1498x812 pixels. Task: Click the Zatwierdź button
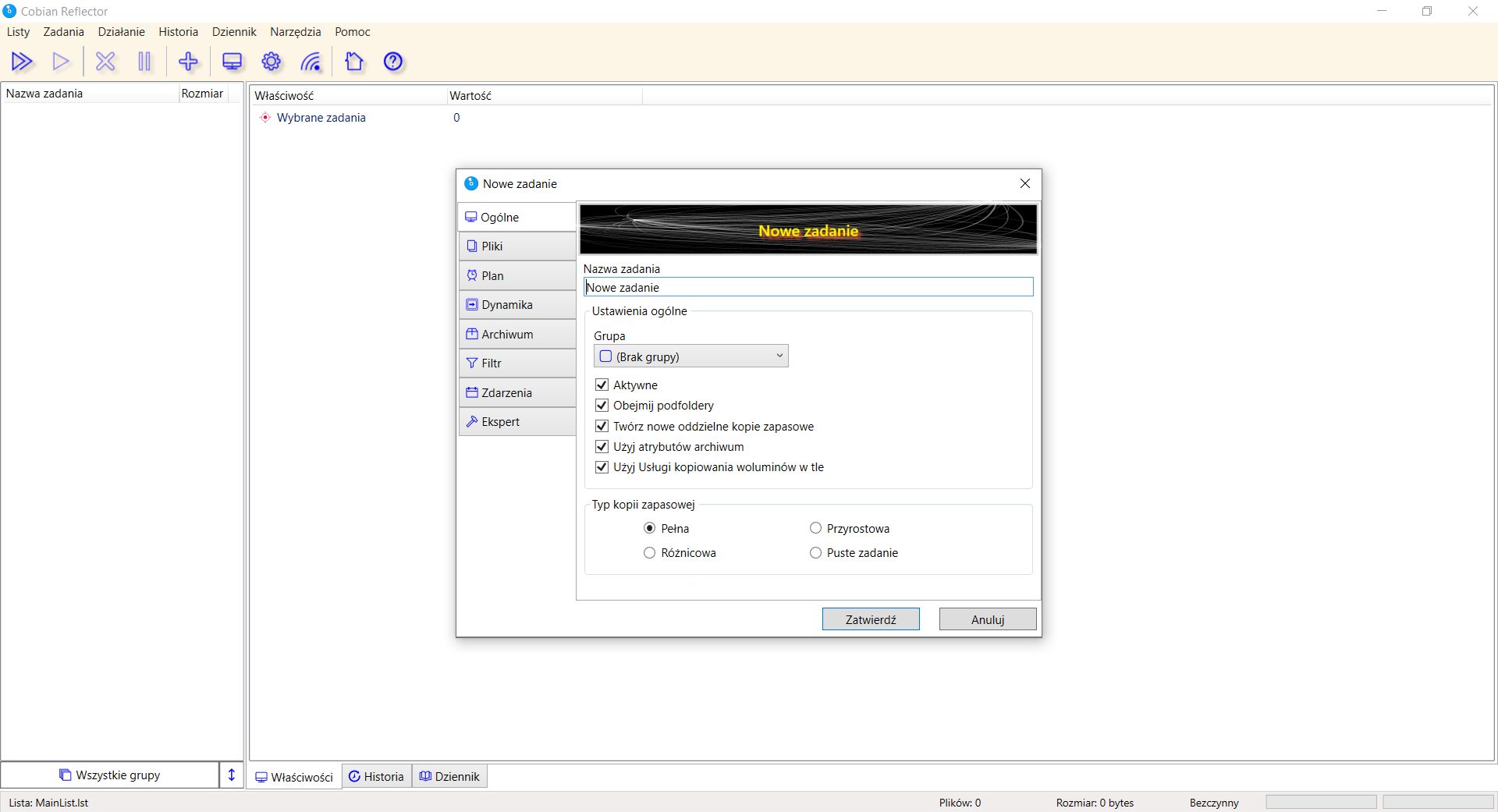(870, 619)
